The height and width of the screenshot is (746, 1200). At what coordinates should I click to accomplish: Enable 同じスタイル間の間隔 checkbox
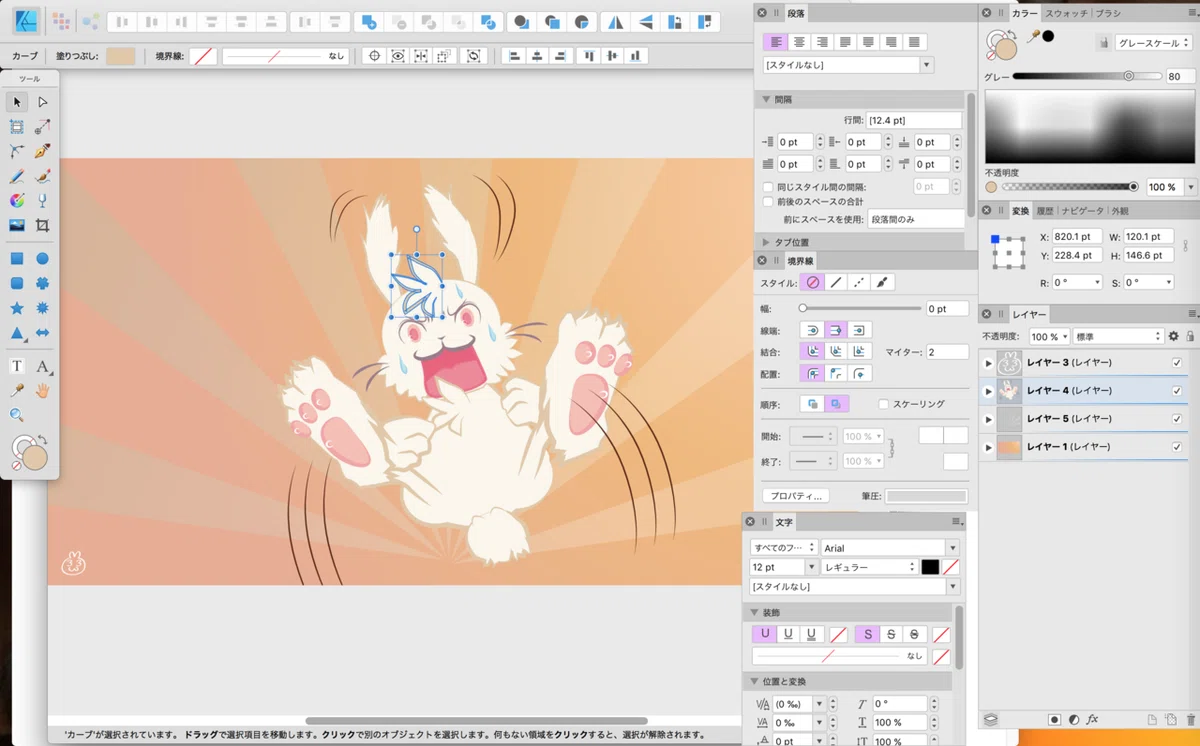click(x=768, y=187)
